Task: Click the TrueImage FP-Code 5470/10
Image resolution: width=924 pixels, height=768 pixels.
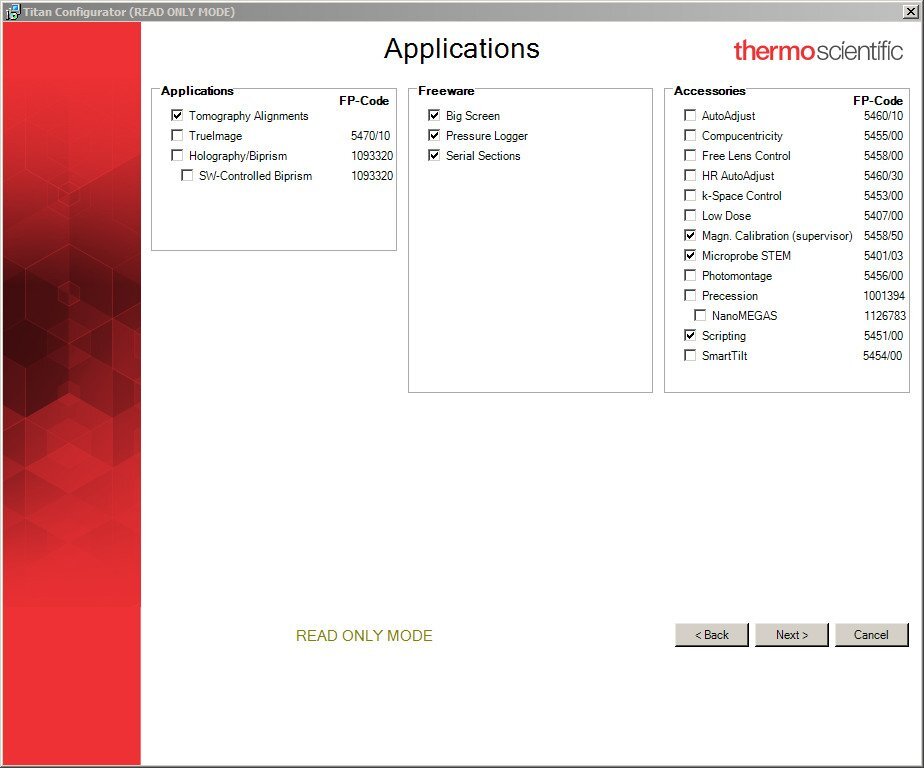Action: click(x=371, y=136)
